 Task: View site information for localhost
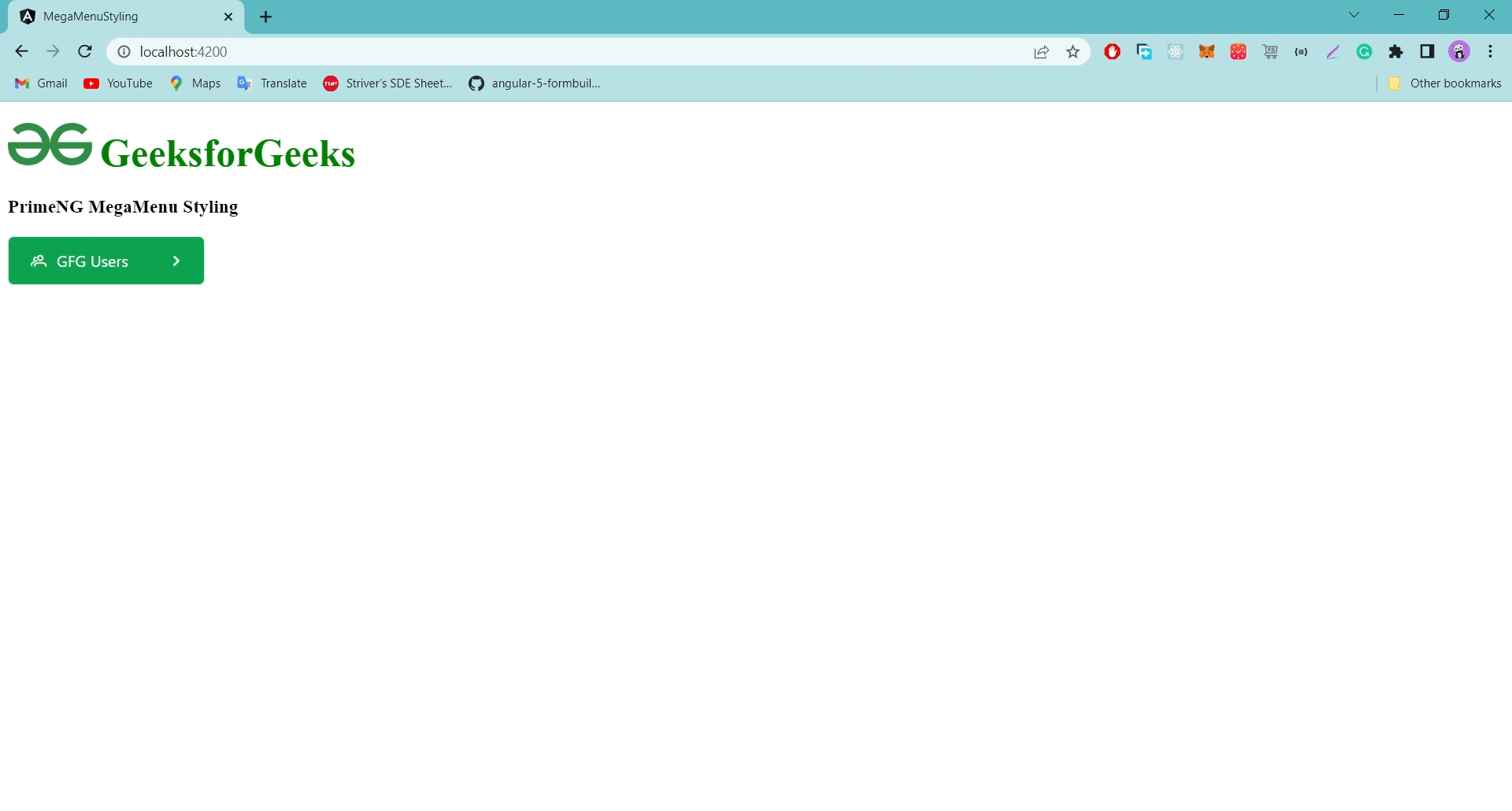tap(124, 52)
